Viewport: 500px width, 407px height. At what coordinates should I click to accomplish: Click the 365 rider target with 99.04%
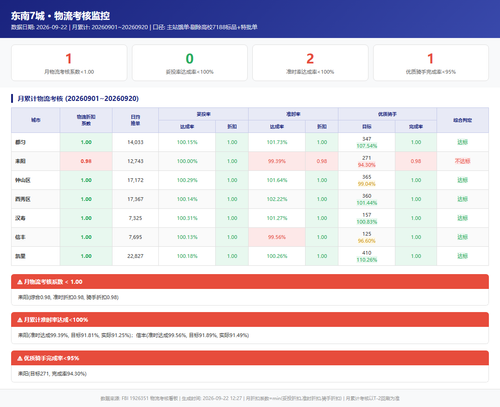tap(367, 180)
